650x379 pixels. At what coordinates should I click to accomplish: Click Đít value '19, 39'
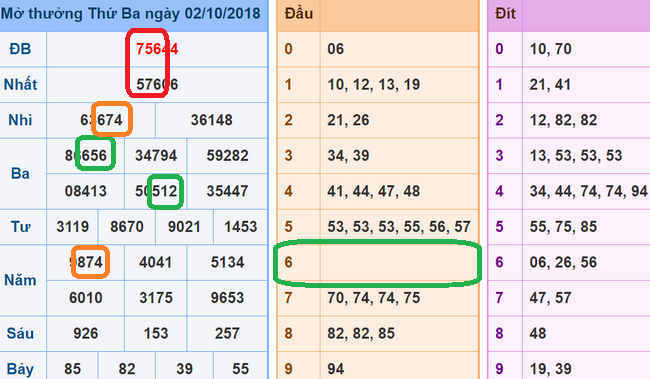550,369
